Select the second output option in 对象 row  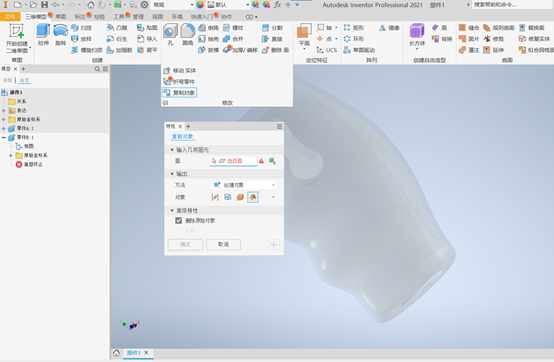pyautogui.click(x=228, y=197)
